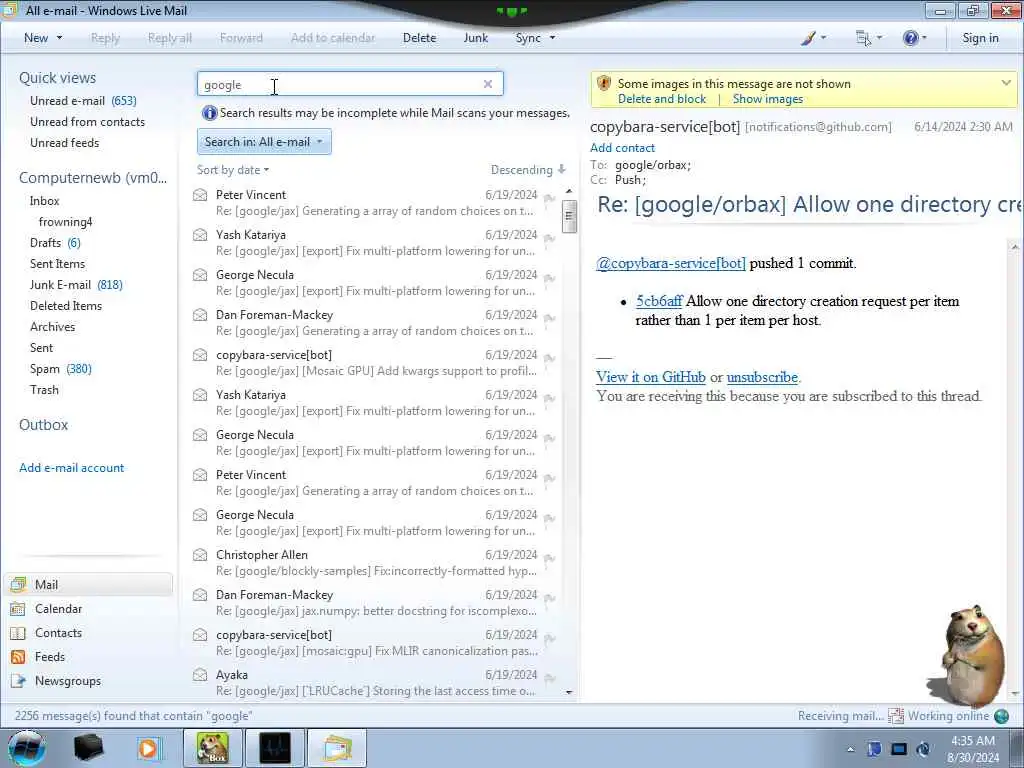This screenshot has width=1024, height=768.
Task: Click the message list scroll down arrow
Action: pyautogui.click(x=569, y=692)
